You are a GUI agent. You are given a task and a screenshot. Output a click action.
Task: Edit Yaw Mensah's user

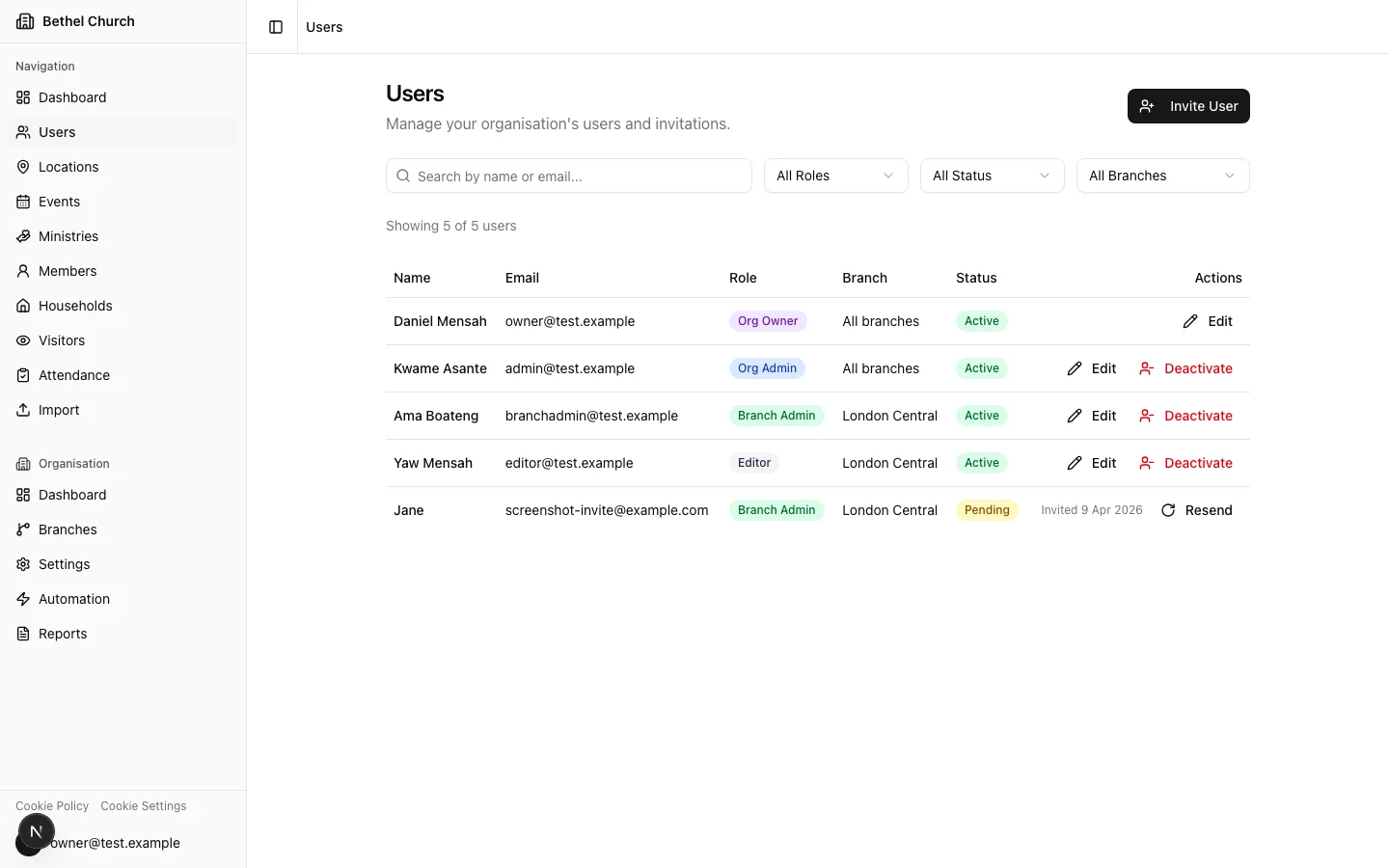[1092, 463]
